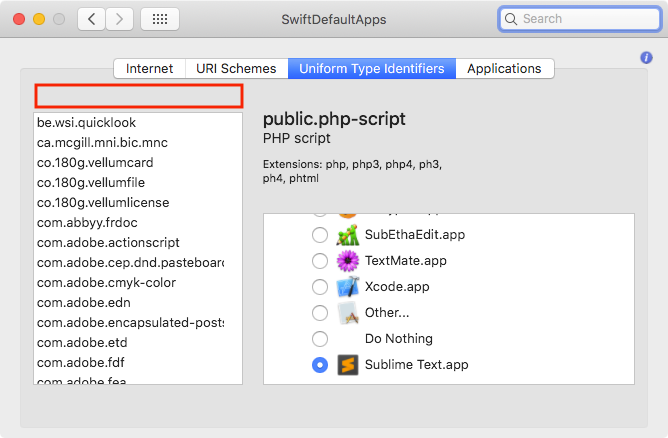Select ca.mcgill.mni.bic.mnc entry

click(138, 143)
